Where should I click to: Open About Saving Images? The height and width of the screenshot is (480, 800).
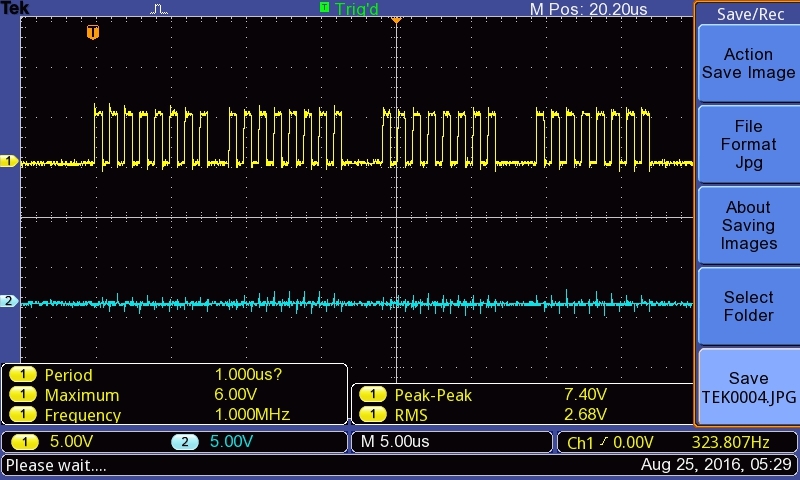pos(748,225)
